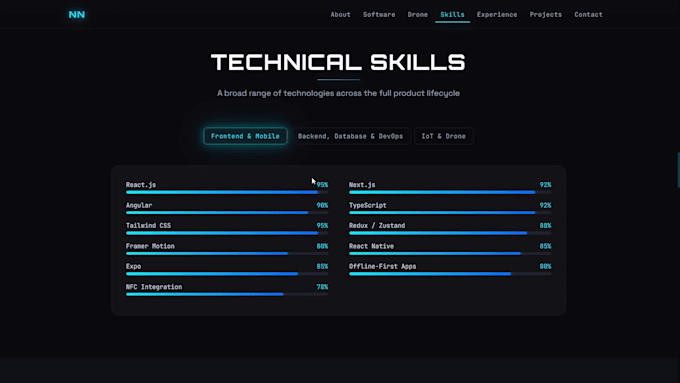
Task: Click the Expo skill label
Action: coord(134,266)
